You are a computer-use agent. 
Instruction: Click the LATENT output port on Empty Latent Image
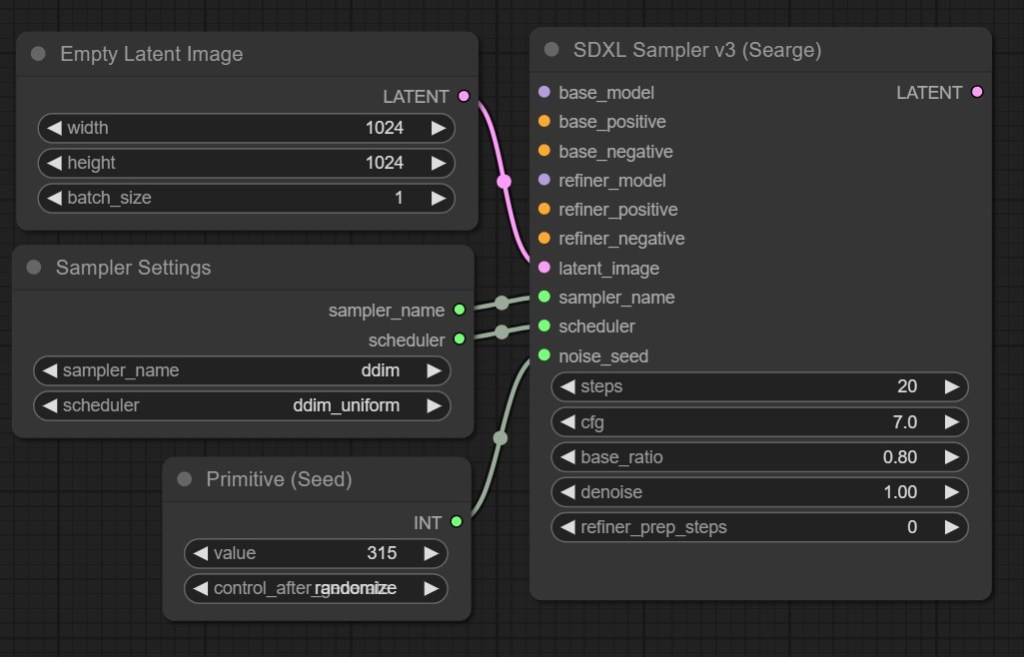[463, 97]
